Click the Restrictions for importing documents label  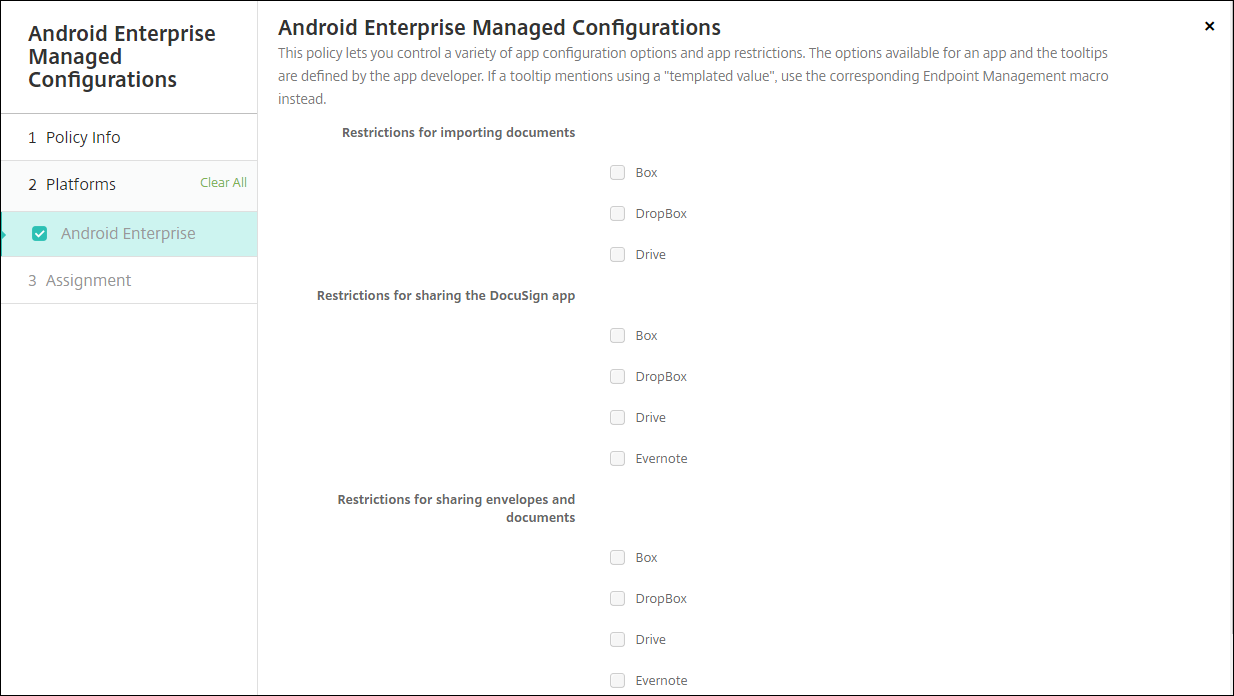(458, 133)
